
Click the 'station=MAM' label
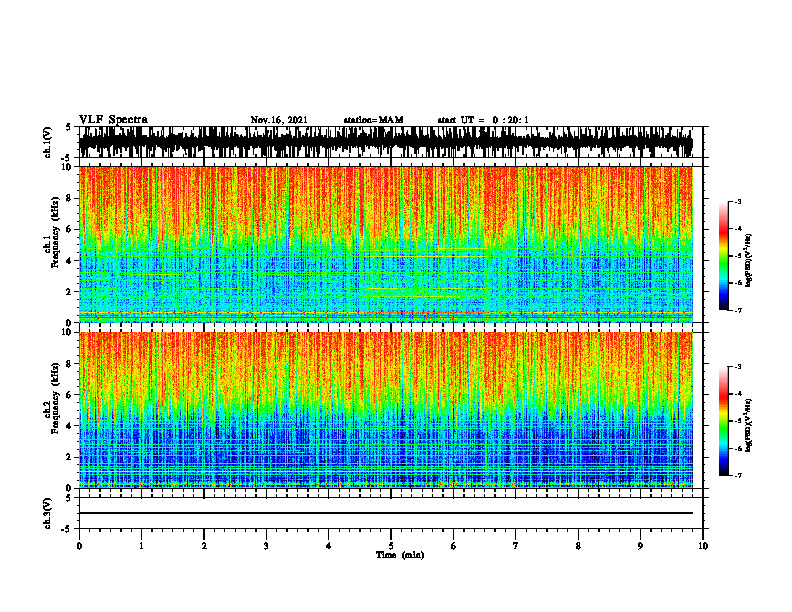point(373,120)
